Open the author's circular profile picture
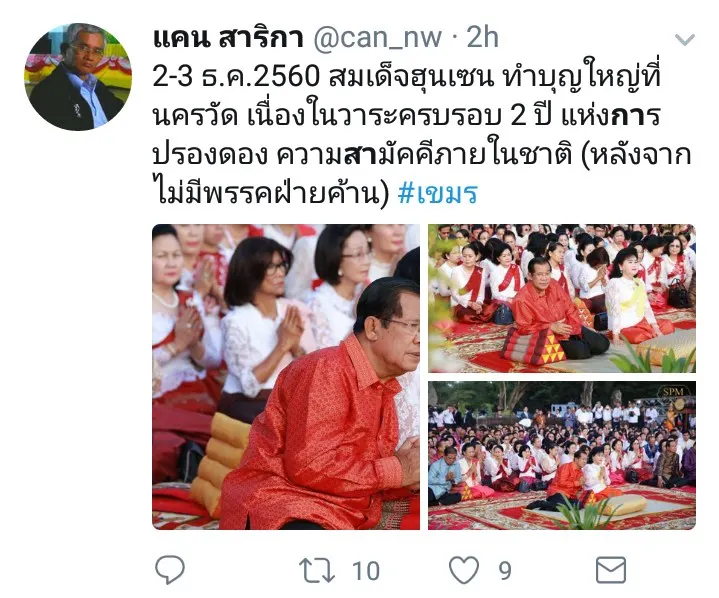 pyautogui.click(x=77, y=77)
